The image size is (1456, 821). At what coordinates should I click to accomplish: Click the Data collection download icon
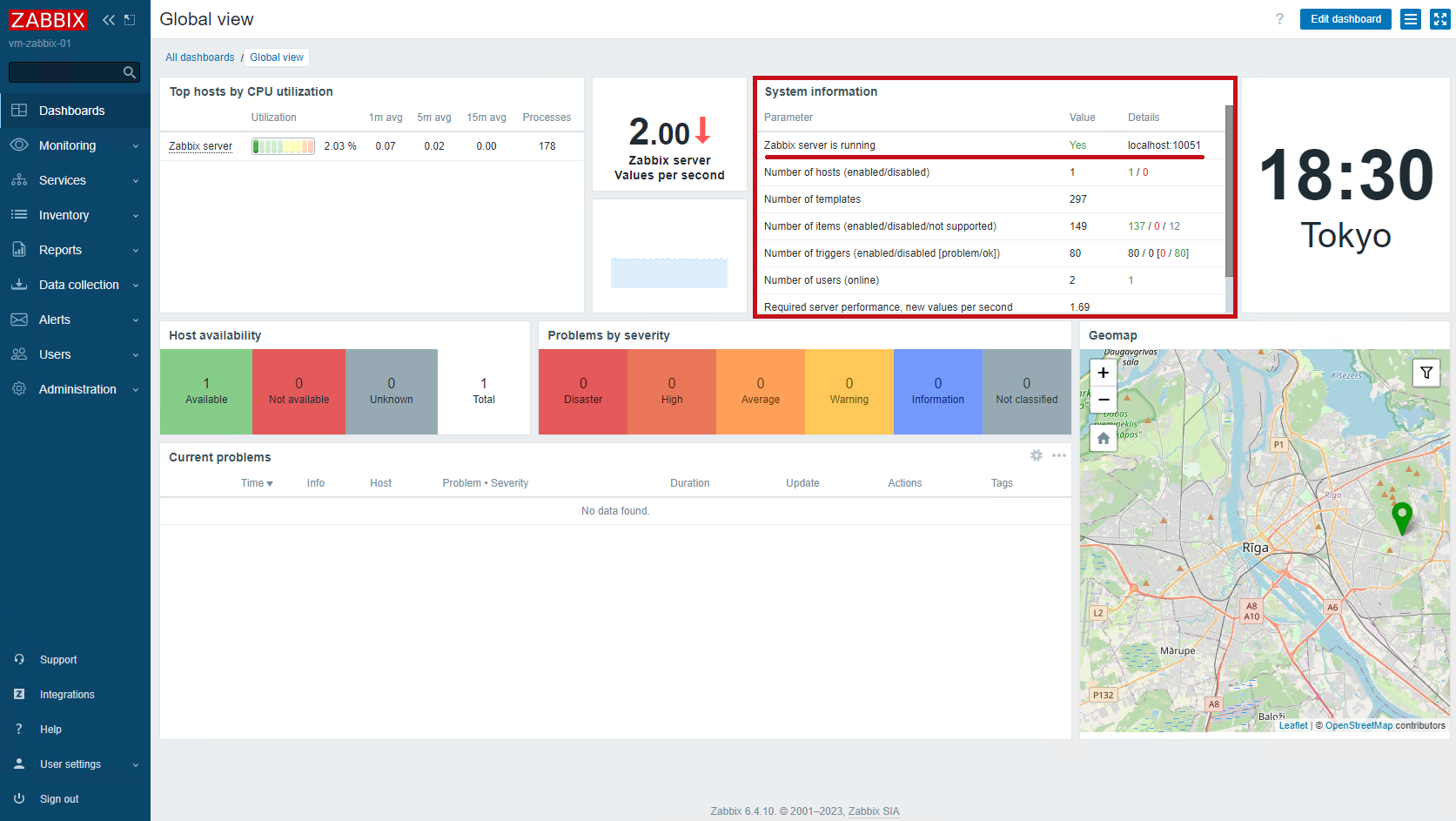coord(19,285)
